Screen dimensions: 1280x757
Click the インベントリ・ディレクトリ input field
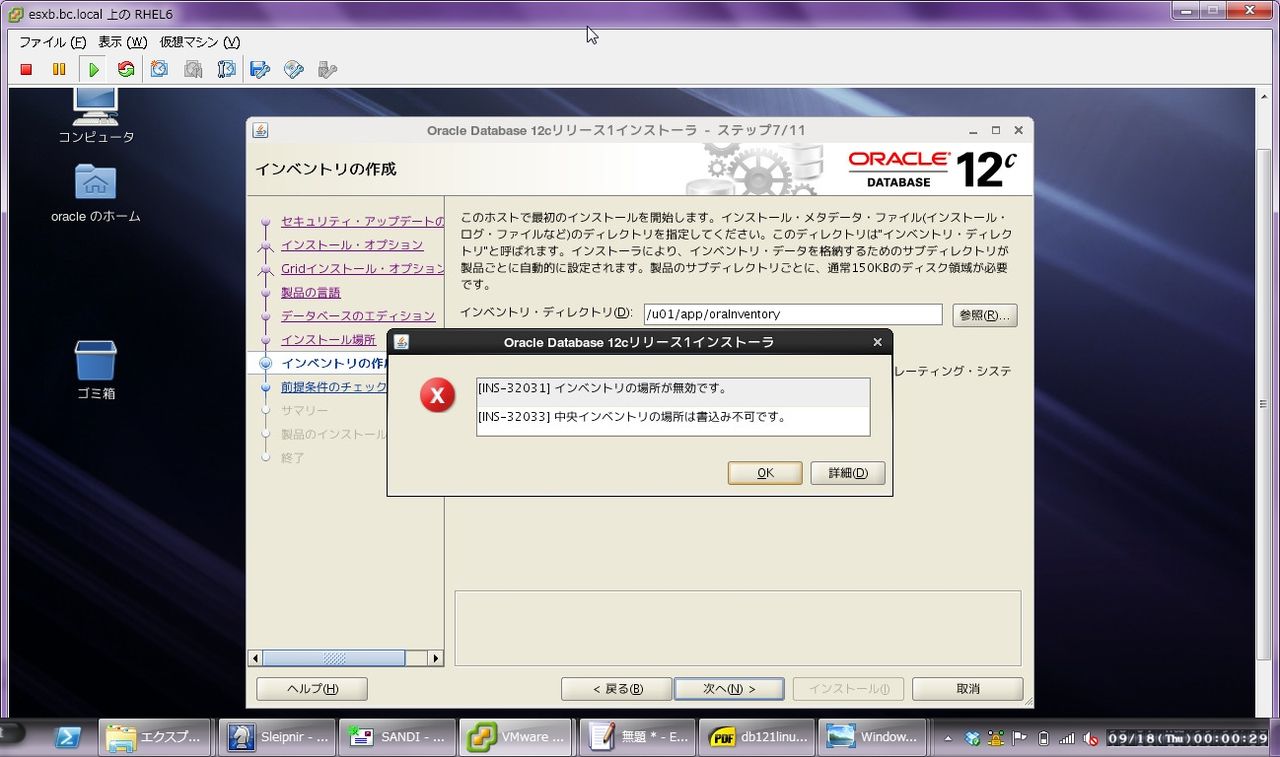790,314
